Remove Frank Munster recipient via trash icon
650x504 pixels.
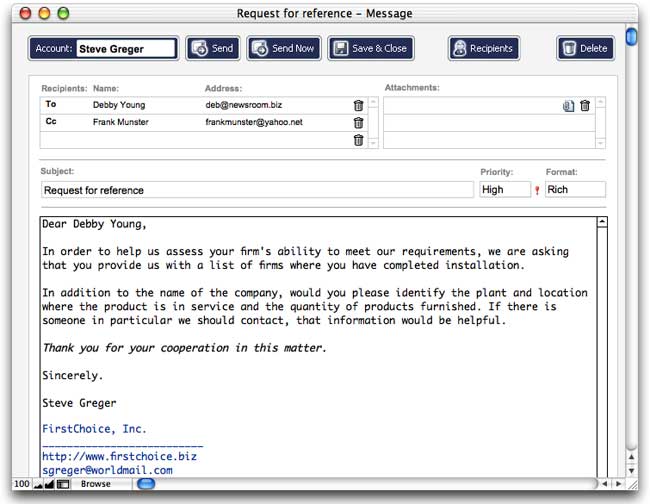click(x=359, y=123)
